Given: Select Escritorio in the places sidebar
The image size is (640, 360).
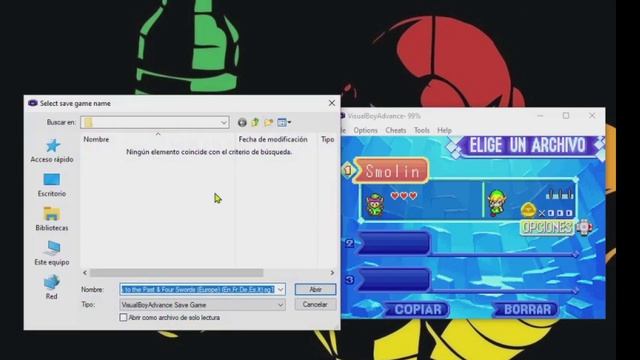Looking at the screenshot, I should pyautogui.click(x=52, y=185).
